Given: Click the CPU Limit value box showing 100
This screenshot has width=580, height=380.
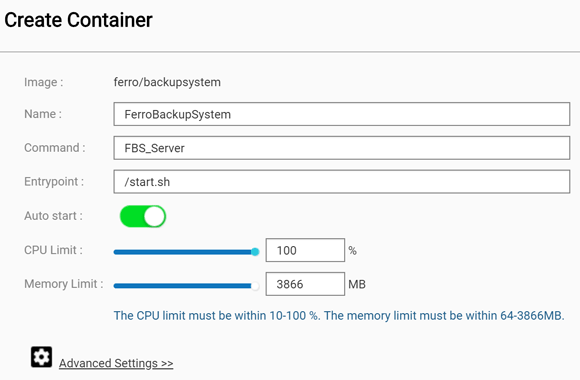Looking at the screenshot, I should click(305, 250).
